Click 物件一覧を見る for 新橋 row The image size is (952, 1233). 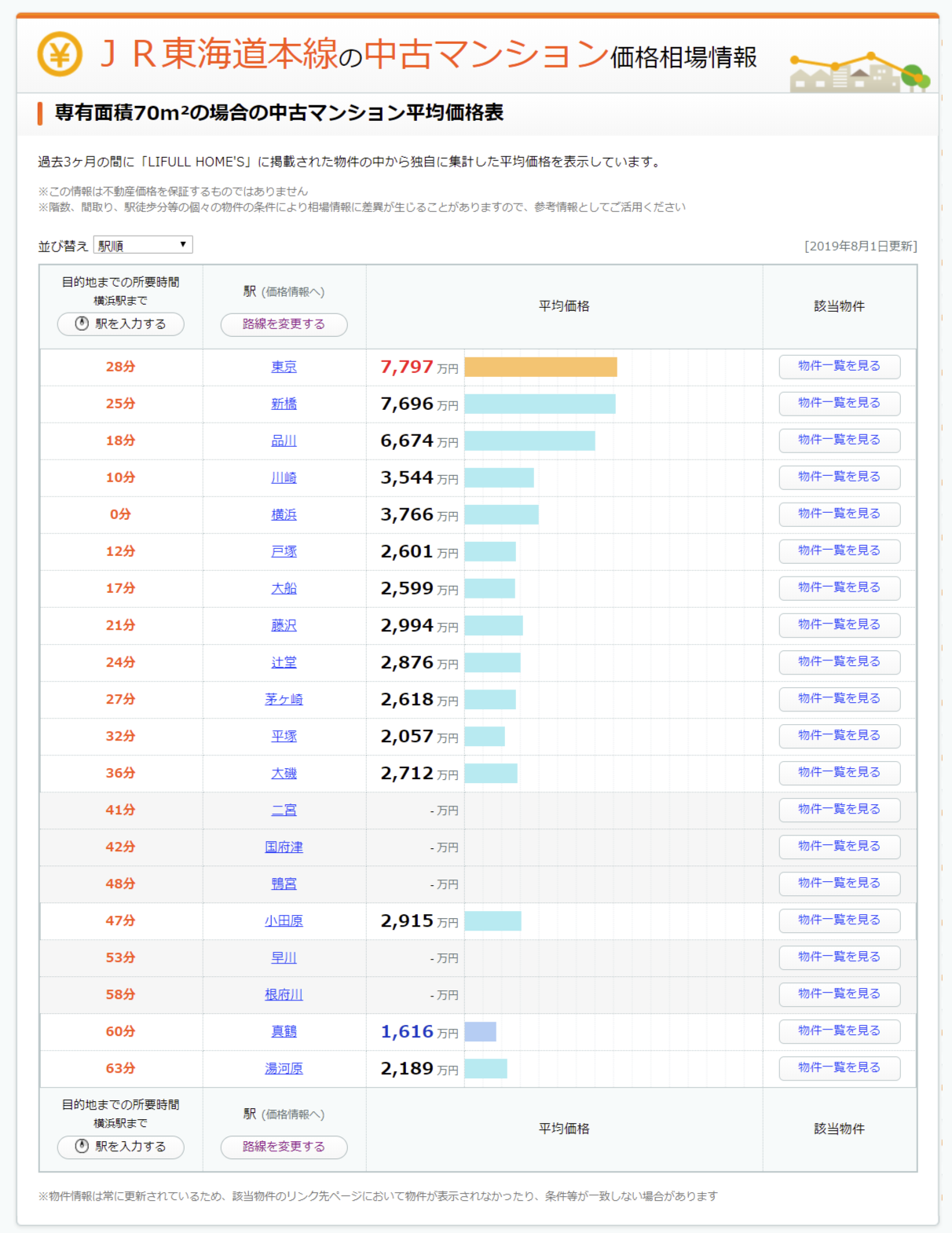point(840,404)
